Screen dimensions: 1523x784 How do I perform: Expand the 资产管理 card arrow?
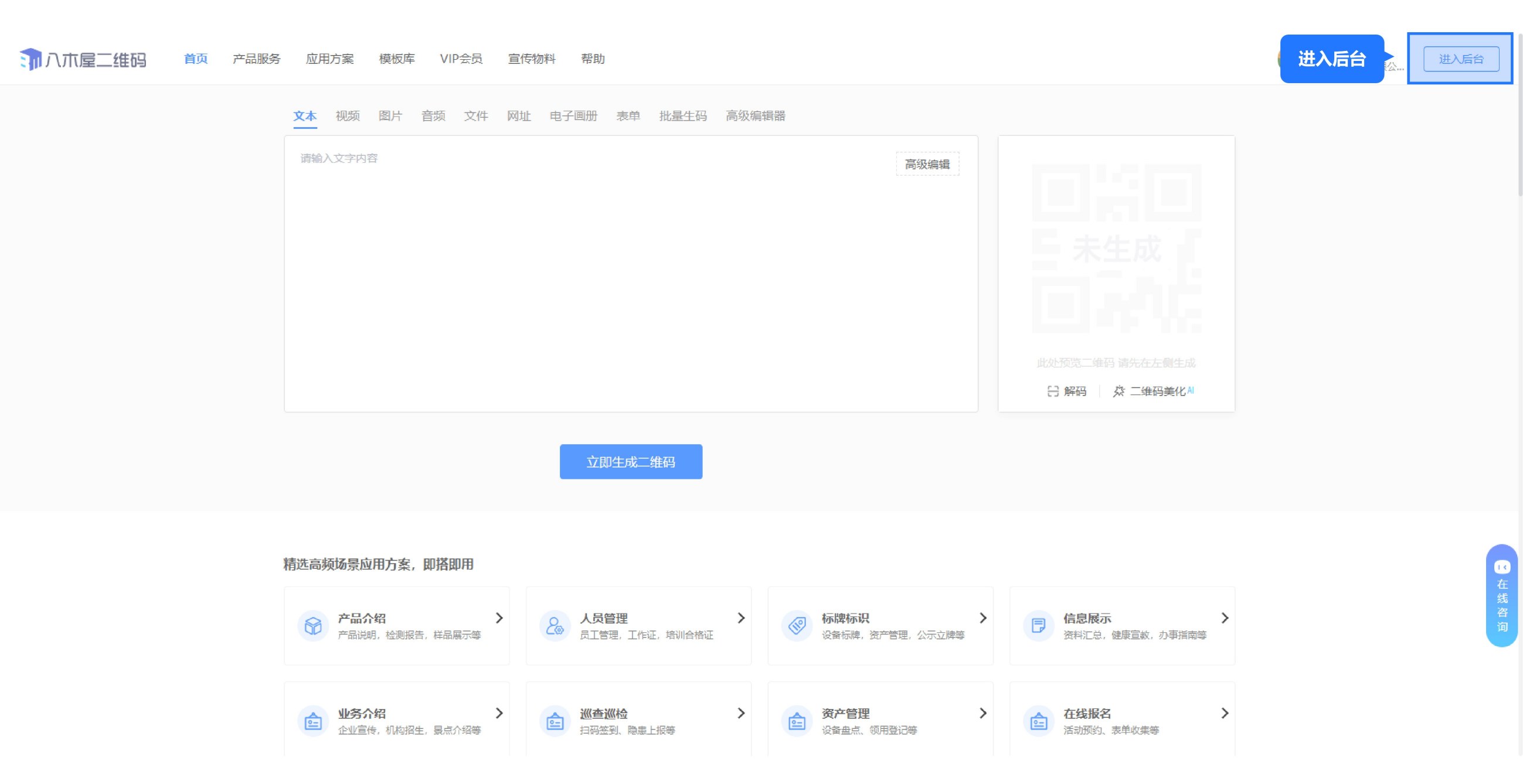[983, 713]
